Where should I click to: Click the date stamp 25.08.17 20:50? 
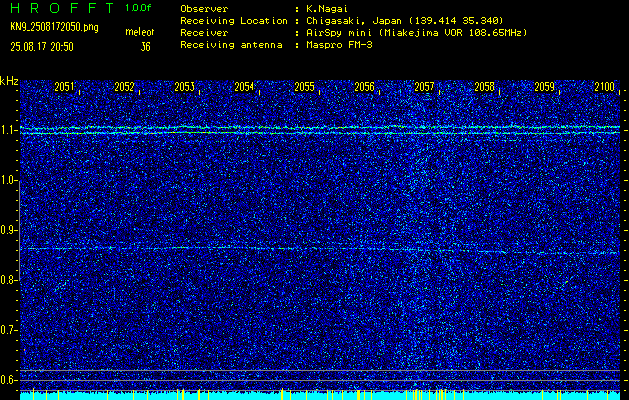tap(42, 47)
